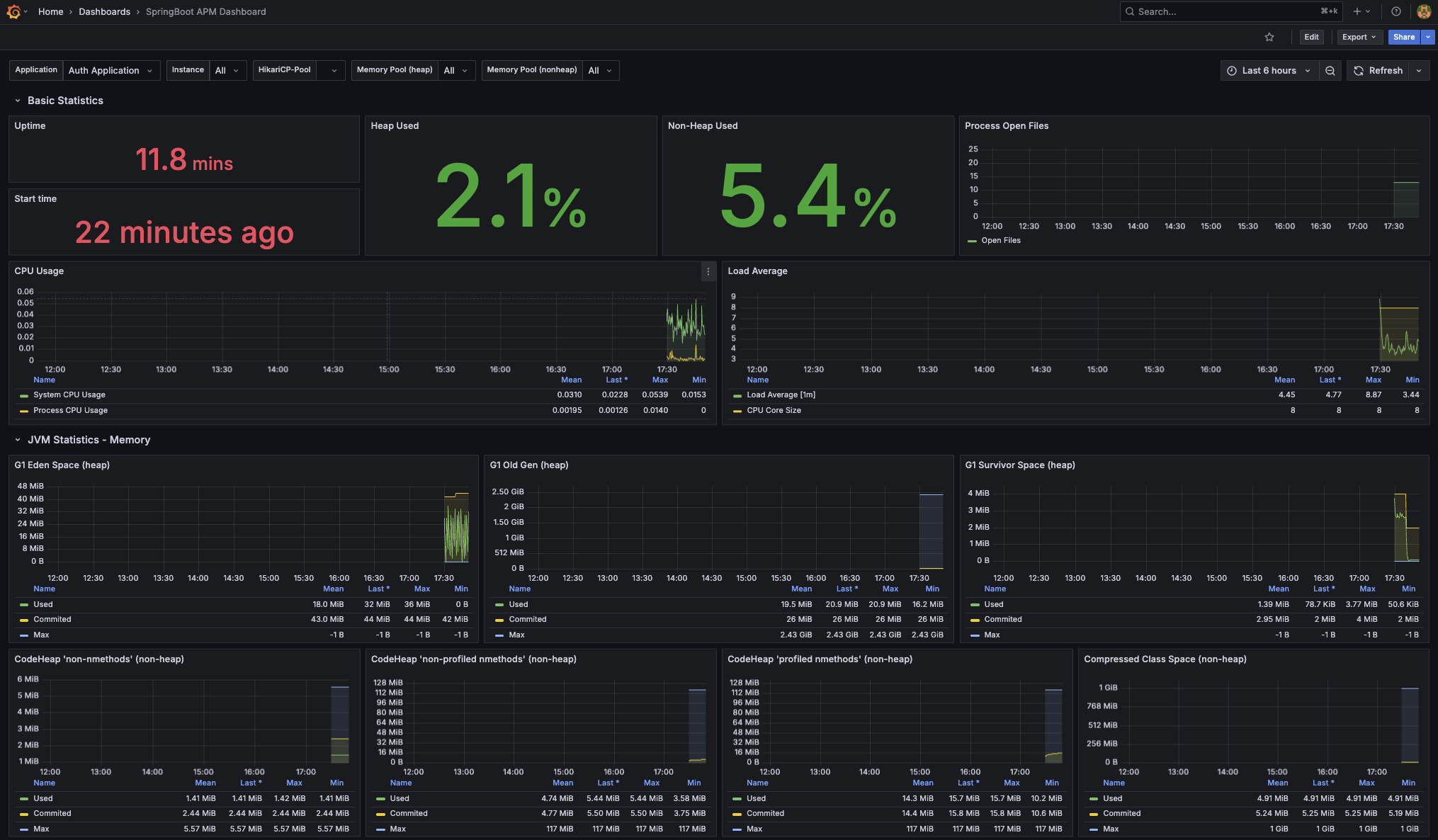Open the add new item plus icon
The image size is (1438, 840).
coord(1357,11)
